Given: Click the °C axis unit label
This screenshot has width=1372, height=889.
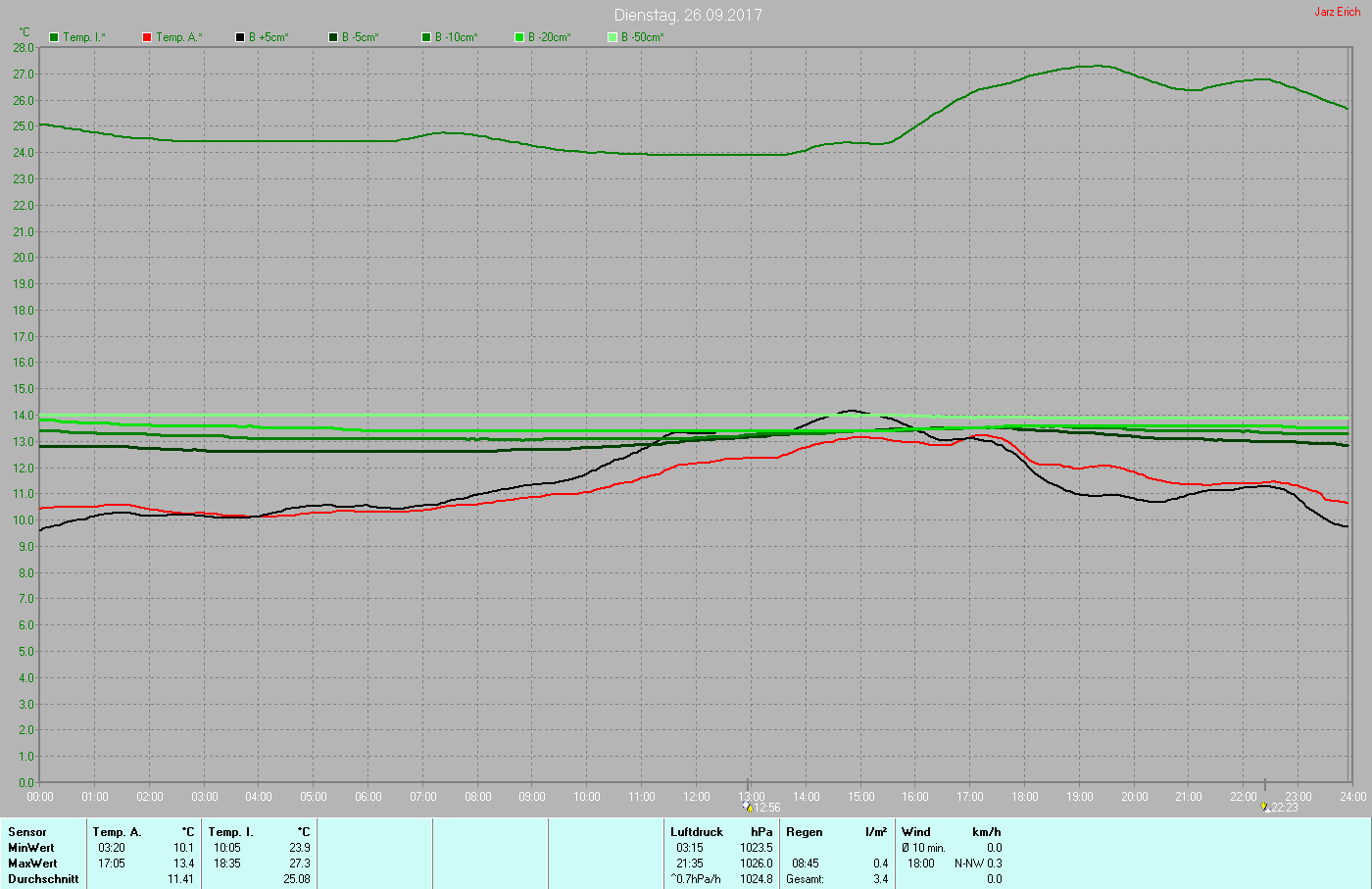Looking at the screenshot, I should coord(24,32).
